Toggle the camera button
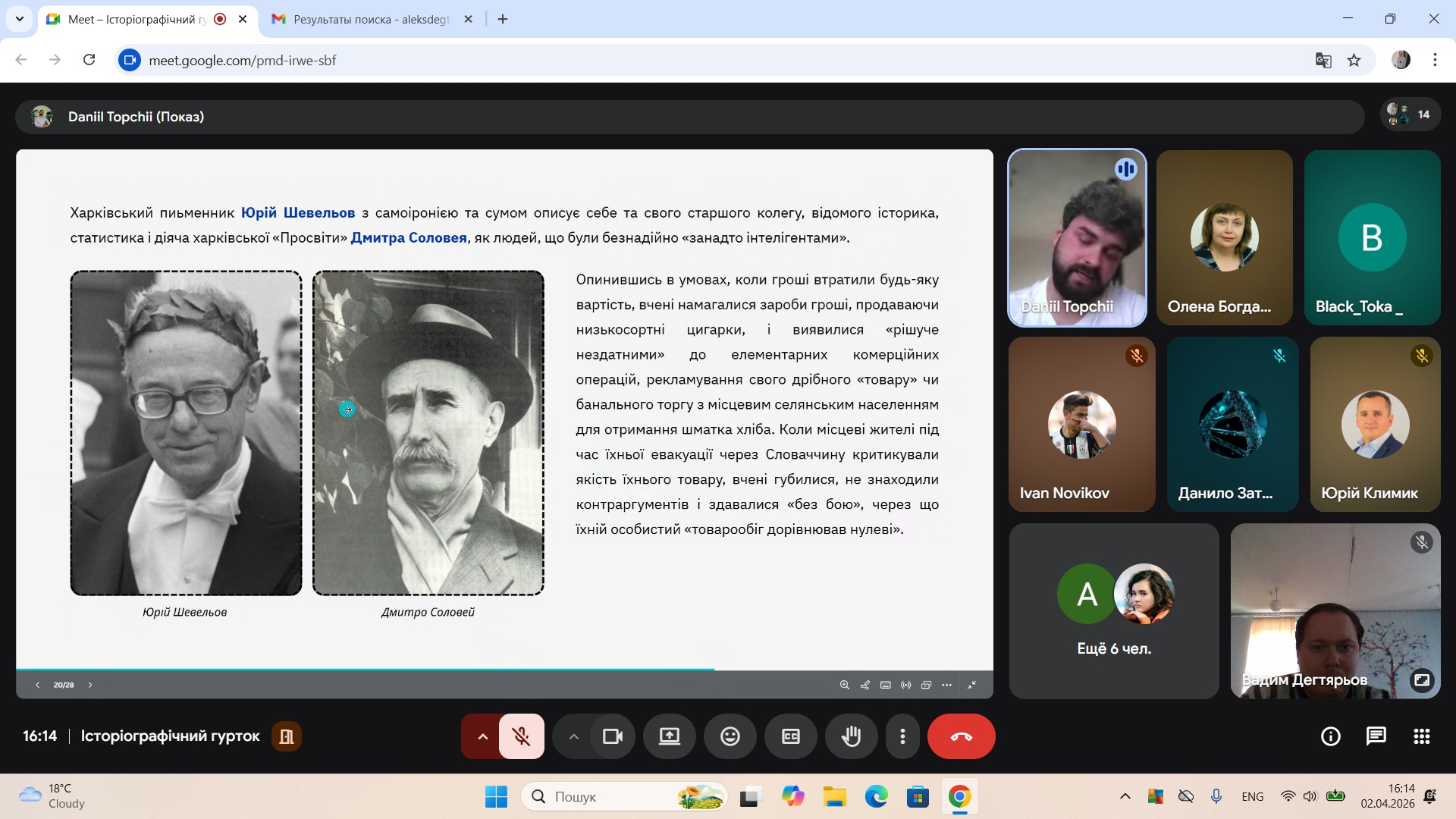This screenshot has width=1456, height=819. 612,736
